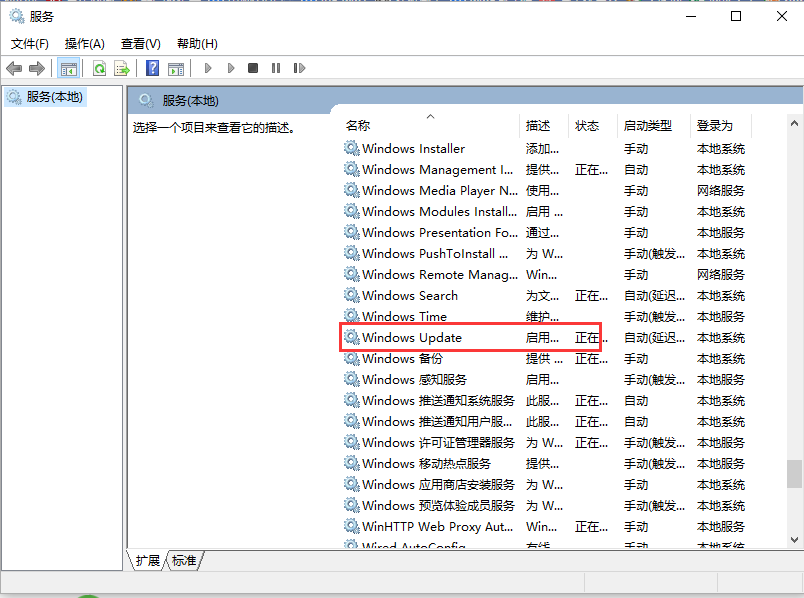The width and height of the screenshot is (804, 598).
Task: Click the Back navigation arrow icon
Action: (14, 68)
